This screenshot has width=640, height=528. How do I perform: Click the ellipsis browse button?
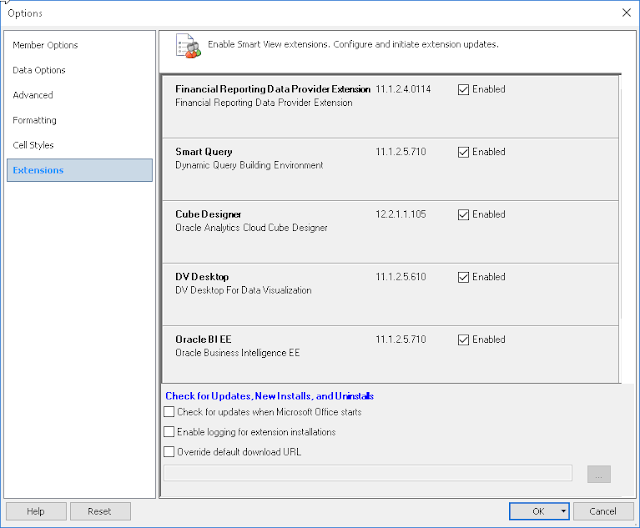tap(599, 474)
